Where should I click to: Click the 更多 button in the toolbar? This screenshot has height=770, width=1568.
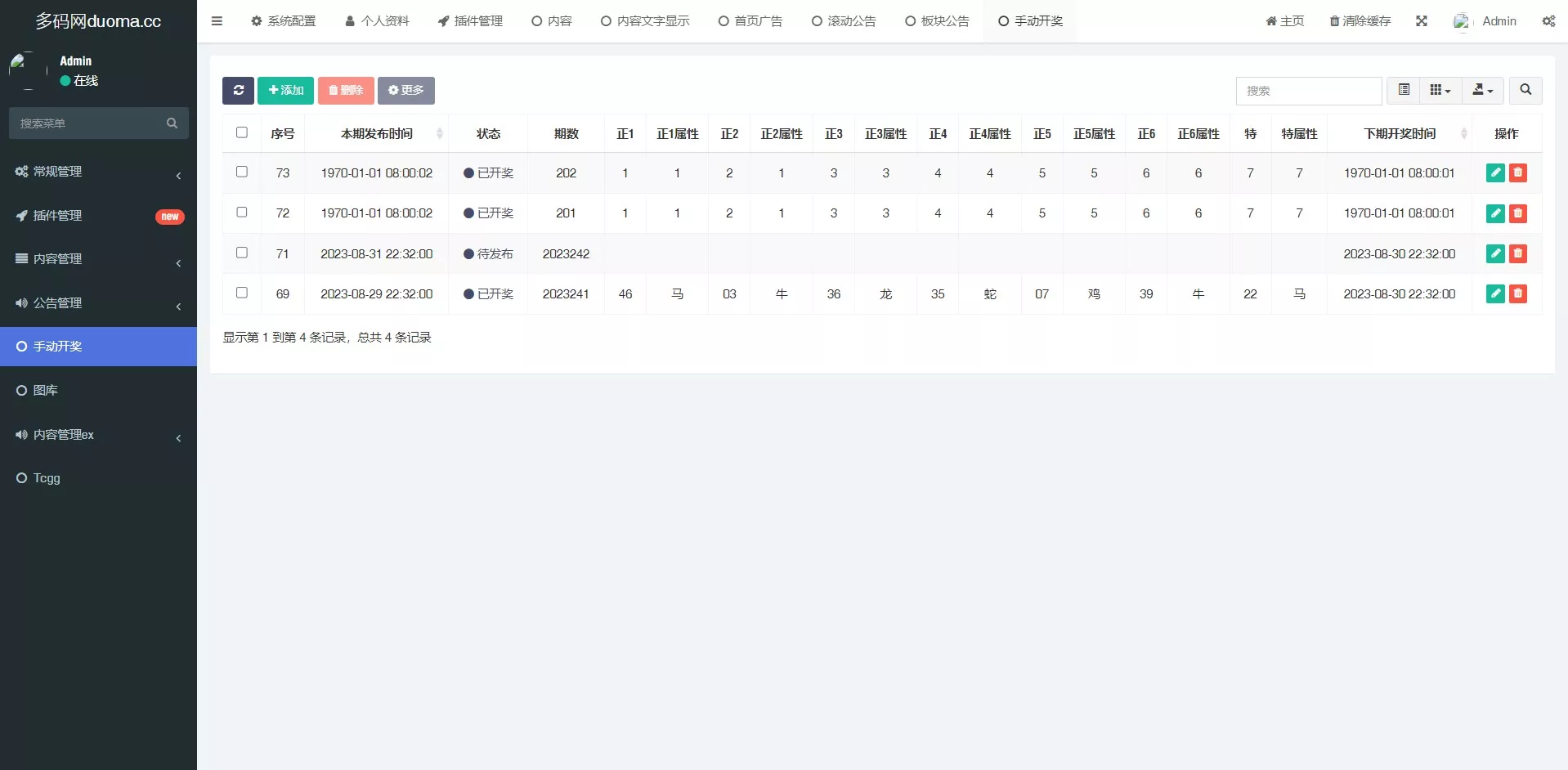[406, 91]
